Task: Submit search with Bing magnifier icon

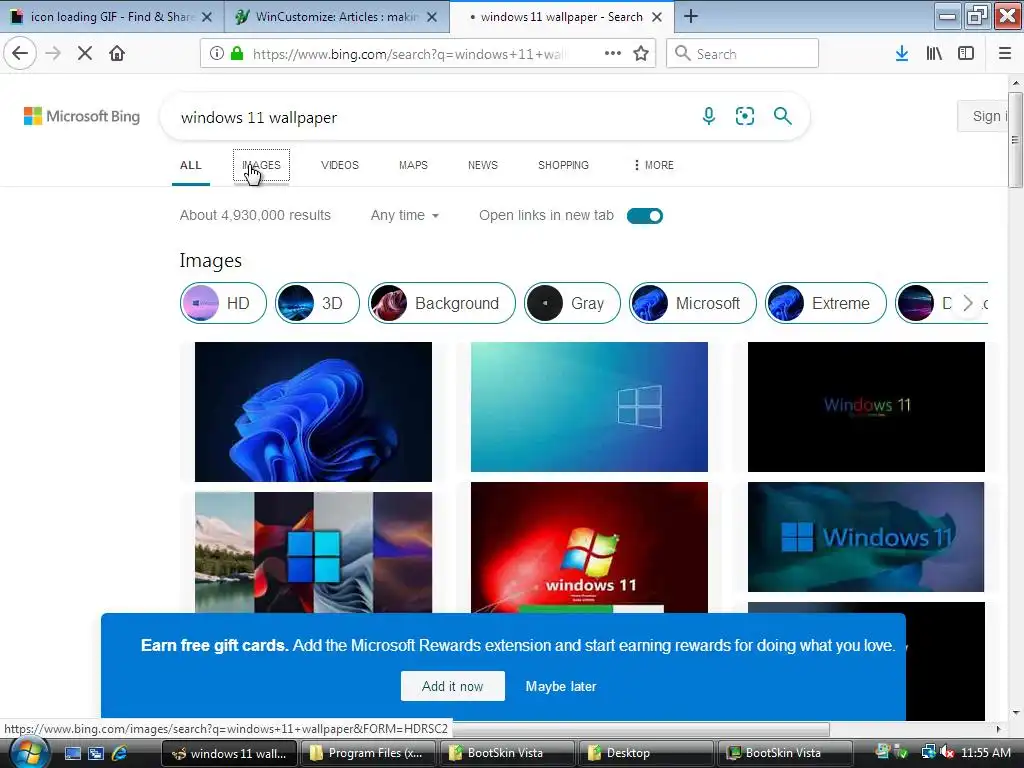Action: coord(782,116)
